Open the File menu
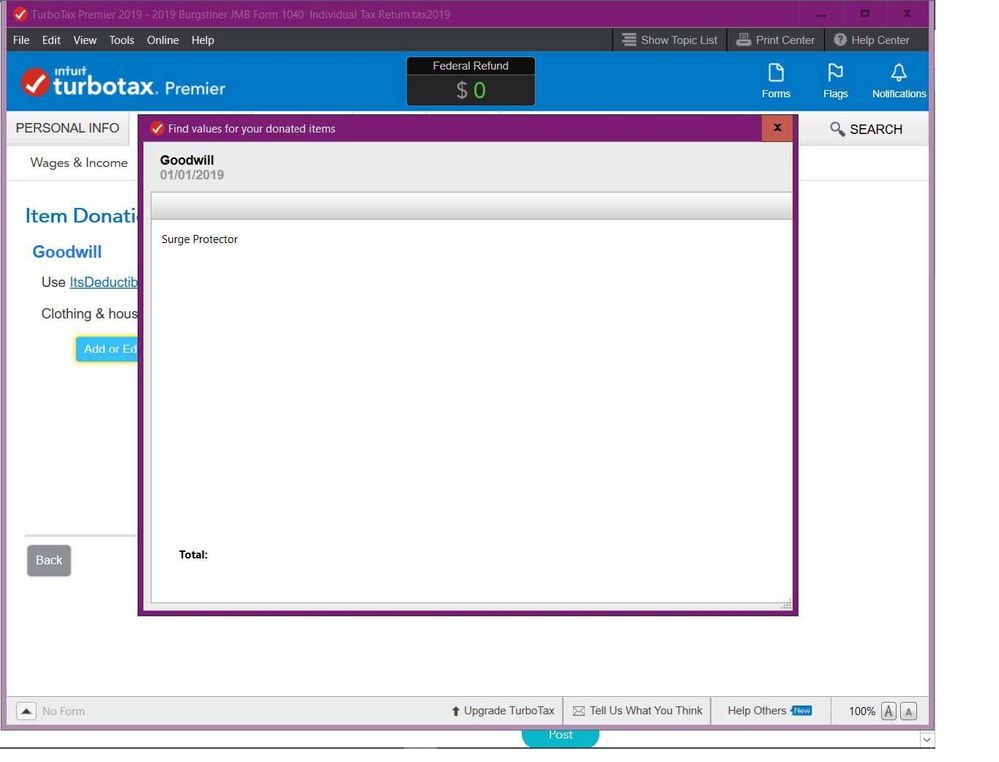Viewport: 999px width, 762px height. (21, 40)
